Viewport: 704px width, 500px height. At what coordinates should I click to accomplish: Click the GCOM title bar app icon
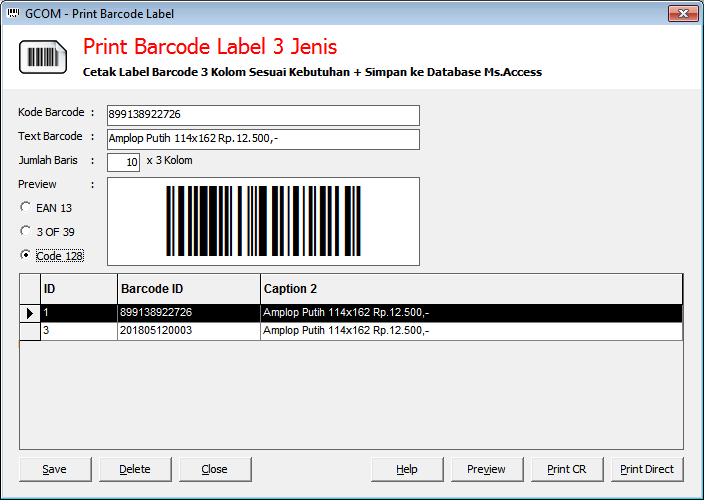tap(12, 13)
